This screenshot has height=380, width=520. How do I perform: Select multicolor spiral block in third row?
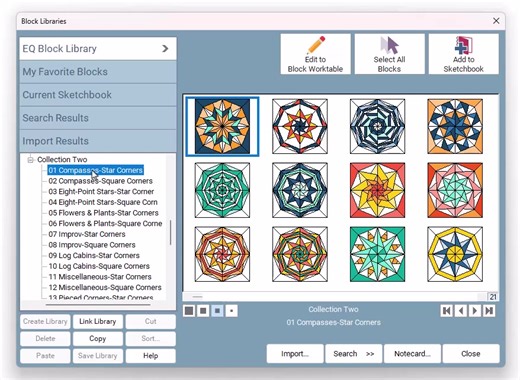300,254
